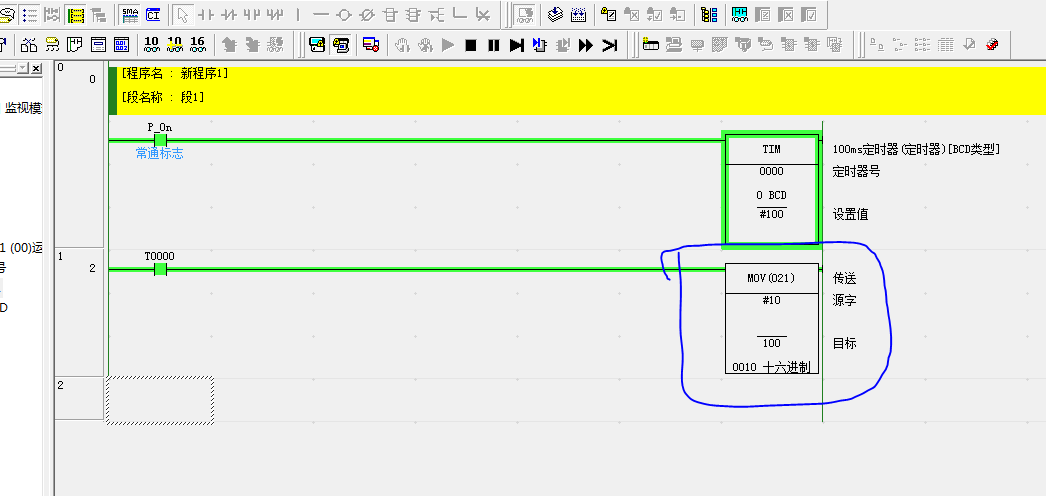The height and width of the screenshot is (496, 1046).
Task: Select the MOV(021) instruction block
Action: (771, 319)
